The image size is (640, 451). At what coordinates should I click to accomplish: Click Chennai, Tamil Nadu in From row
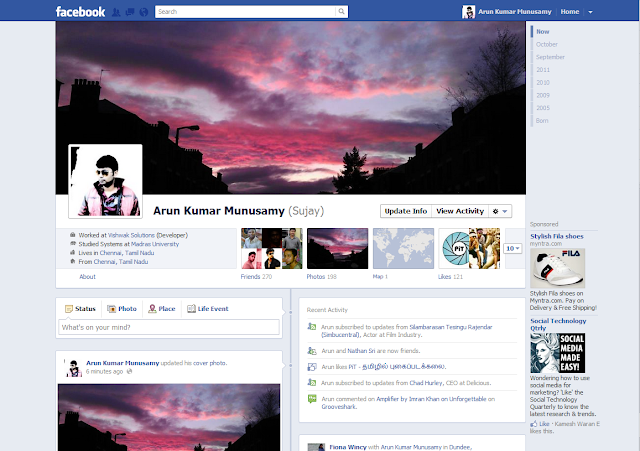point(121,262)
